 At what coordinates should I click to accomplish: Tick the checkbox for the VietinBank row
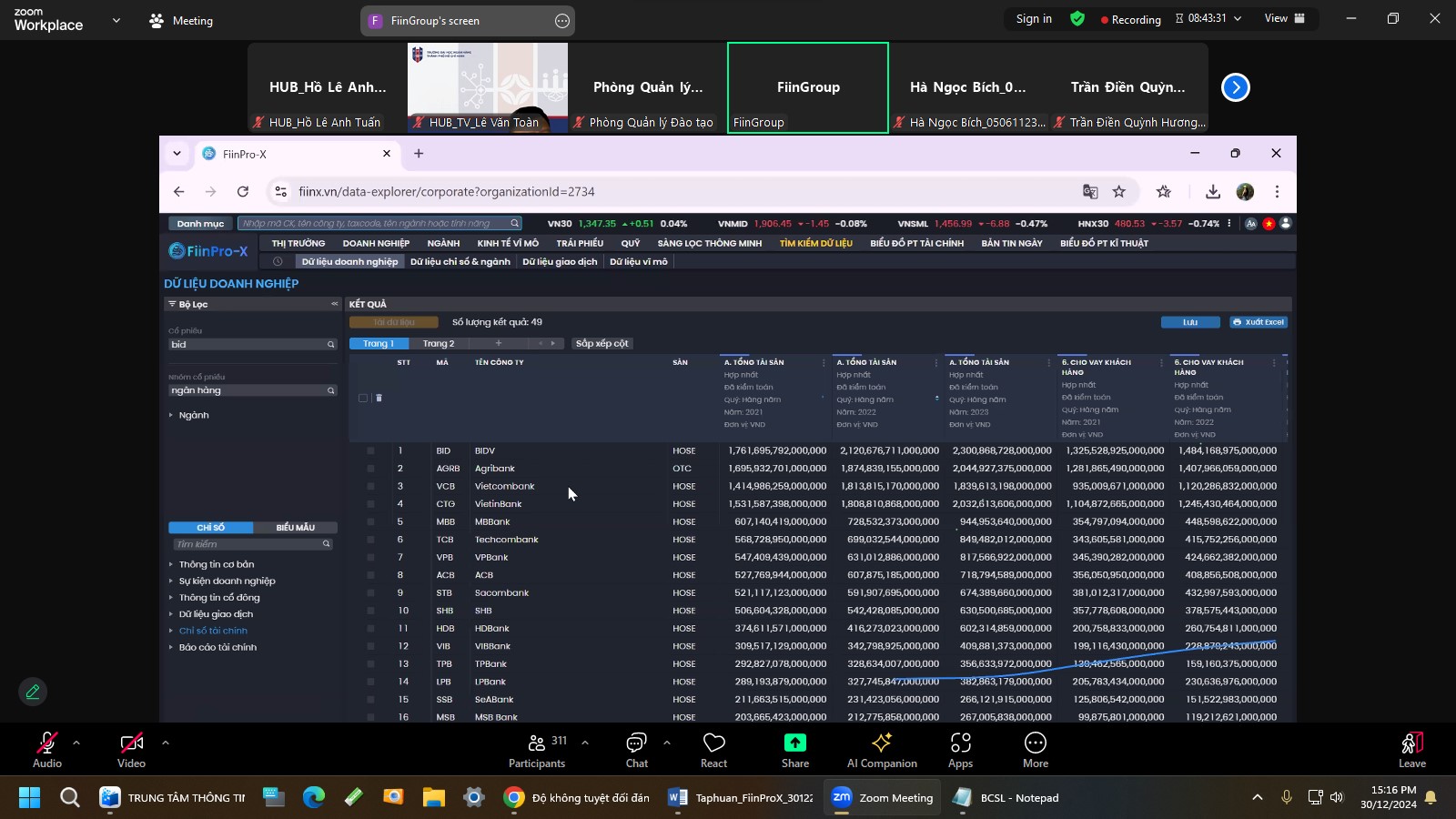click(370, 504)
